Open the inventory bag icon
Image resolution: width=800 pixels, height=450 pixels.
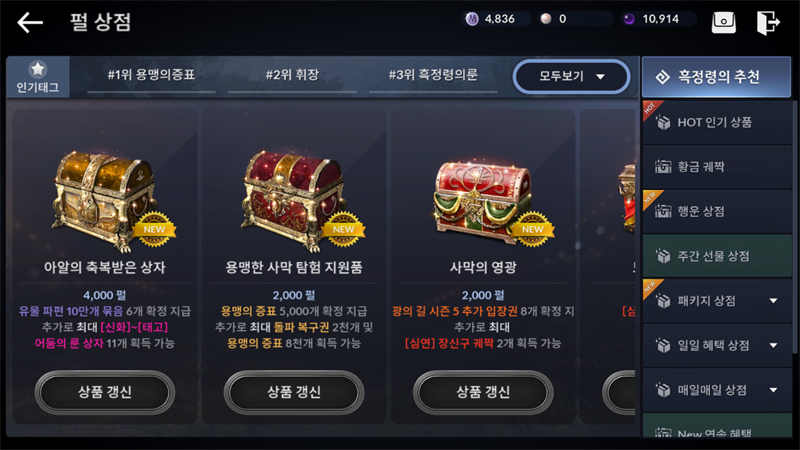coord(723,22)
